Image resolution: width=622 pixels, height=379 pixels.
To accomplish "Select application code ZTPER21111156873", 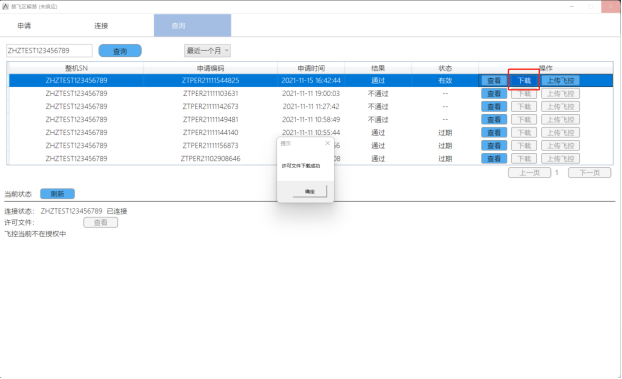I will (210, 146).
